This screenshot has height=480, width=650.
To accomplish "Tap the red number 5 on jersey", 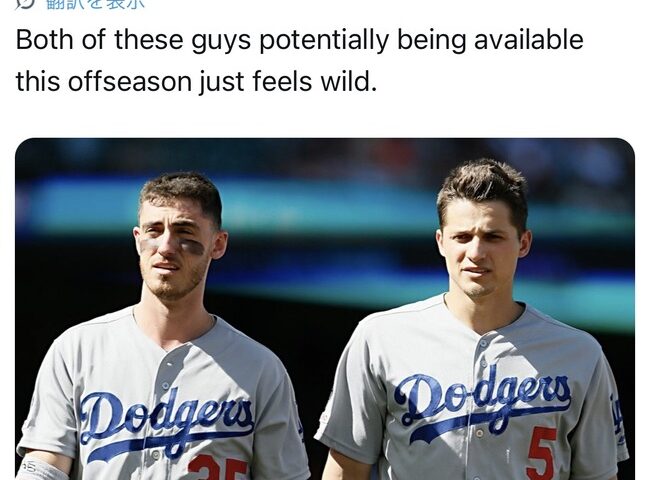I will (543, 453).
